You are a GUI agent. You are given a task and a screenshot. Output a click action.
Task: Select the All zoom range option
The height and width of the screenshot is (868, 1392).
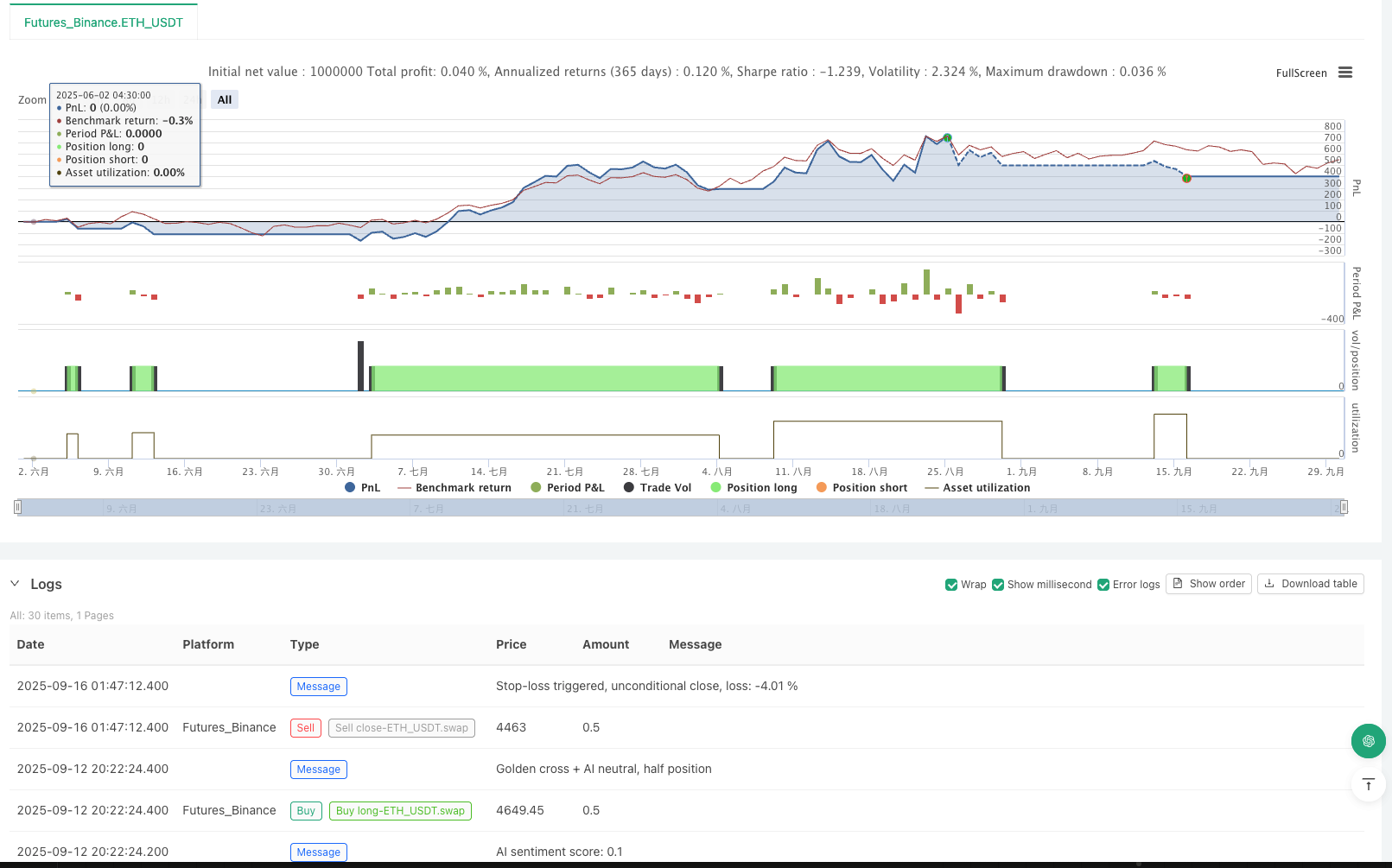click(x=224, y=98)
